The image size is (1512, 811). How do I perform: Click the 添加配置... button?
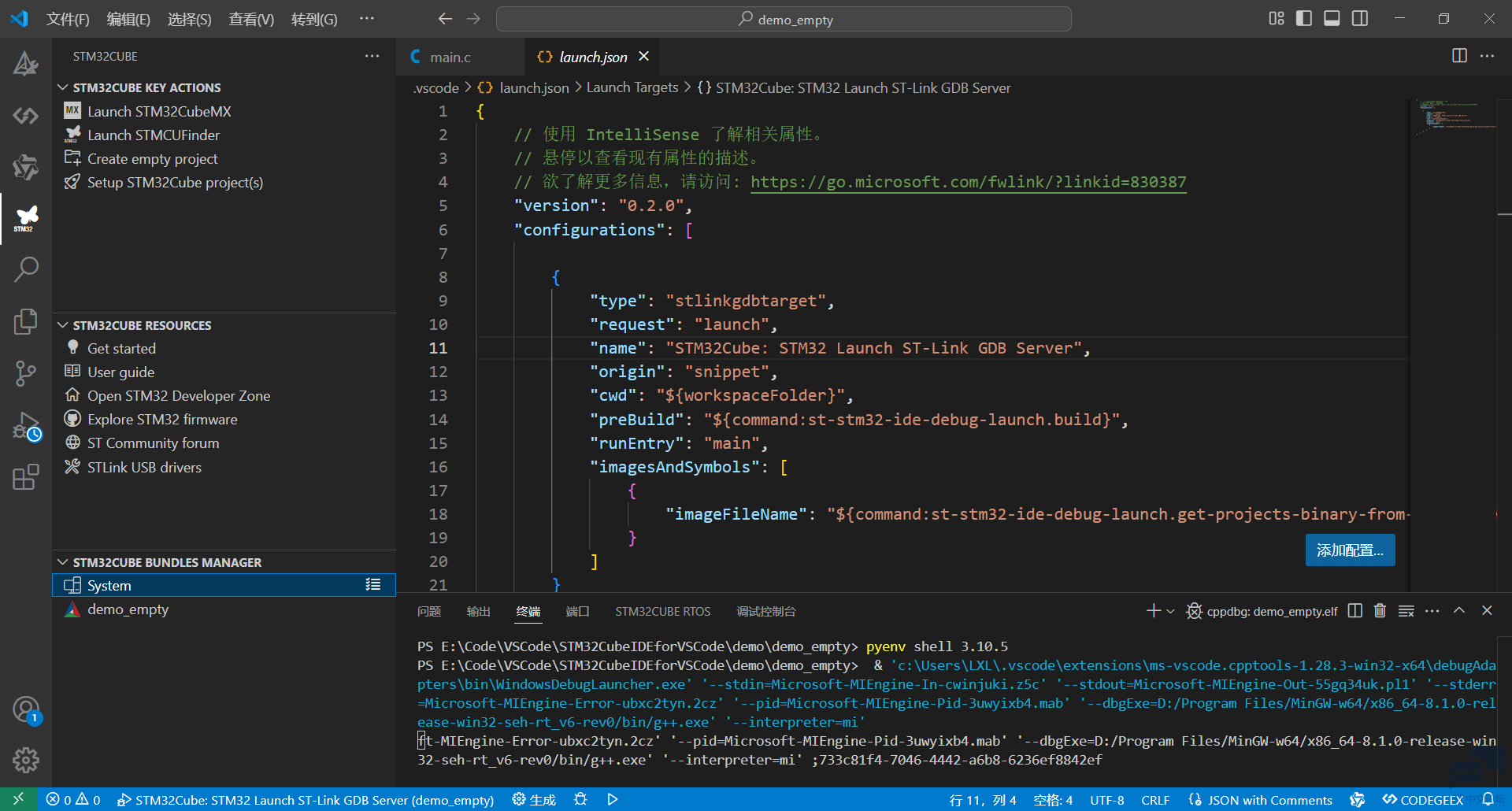1350,550
